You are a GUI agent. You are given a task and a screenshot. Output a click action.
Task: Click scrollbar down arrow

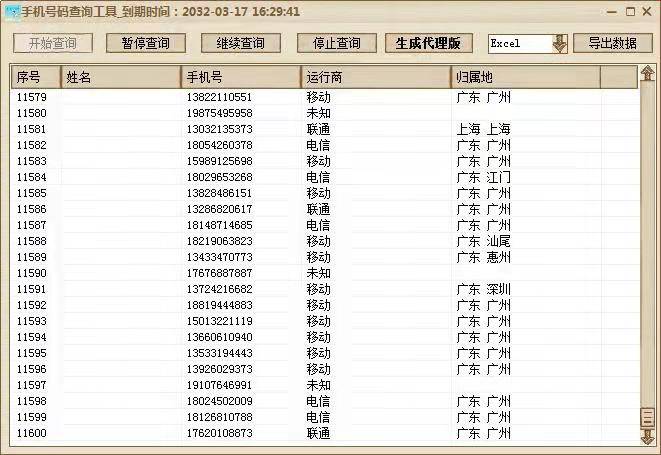tap(647, 436)
